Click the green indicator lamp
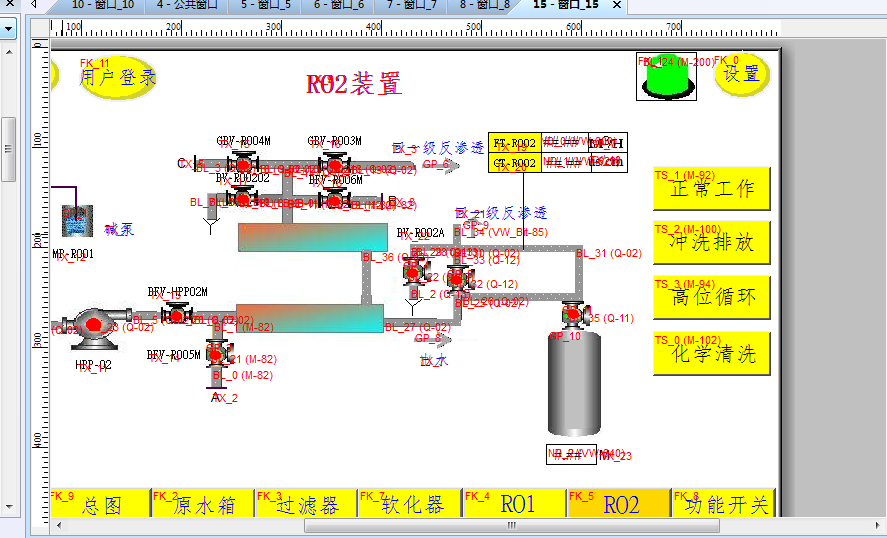This screenshot has width=887, height=538. (667, 77)
